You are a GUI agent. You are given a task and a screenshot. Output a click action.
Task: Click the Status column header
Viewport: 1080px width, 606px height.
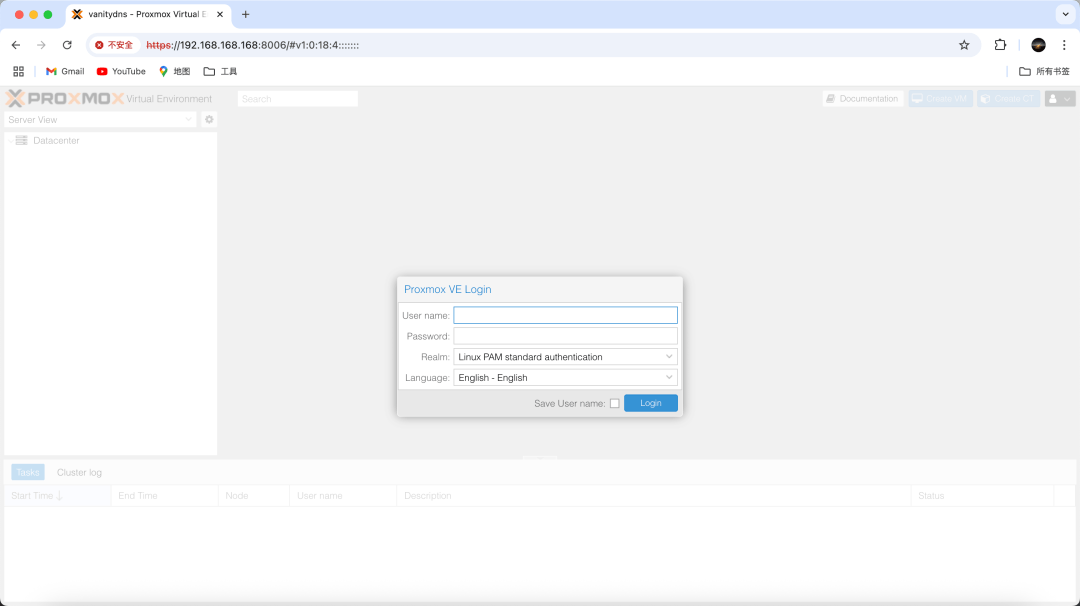coord(982,496)
